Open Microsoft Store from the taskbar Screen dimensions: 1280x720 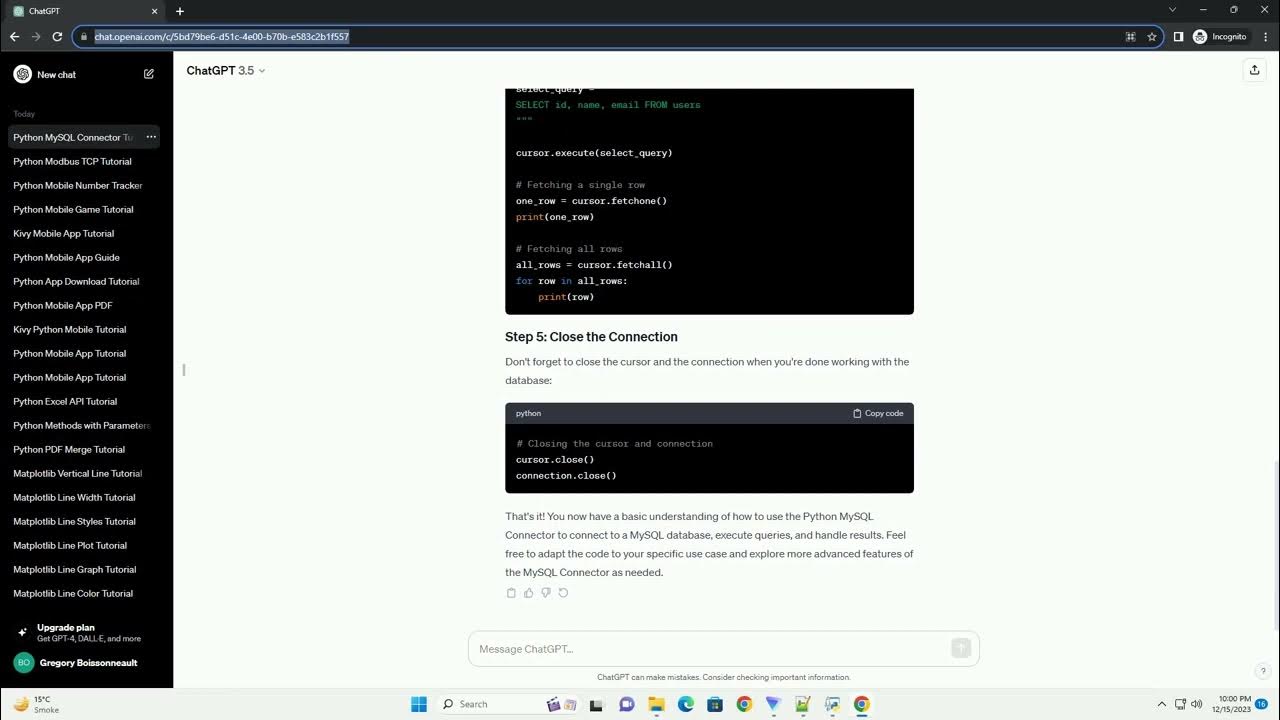pyautogui.click(x=715, y=704)
